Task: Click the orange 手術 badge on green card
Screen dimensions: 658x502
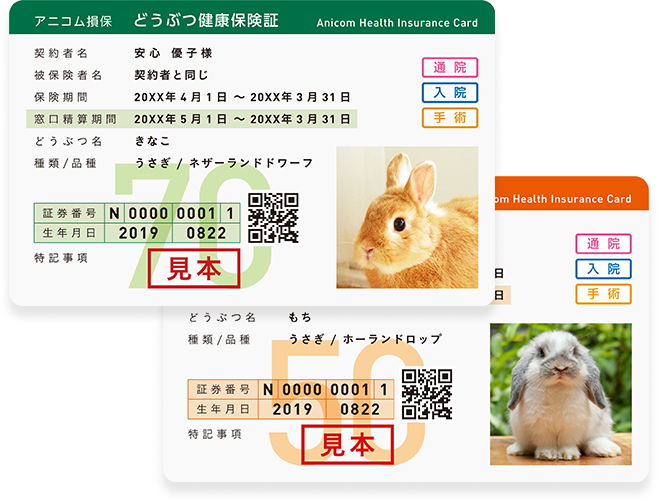Action: 450,118
